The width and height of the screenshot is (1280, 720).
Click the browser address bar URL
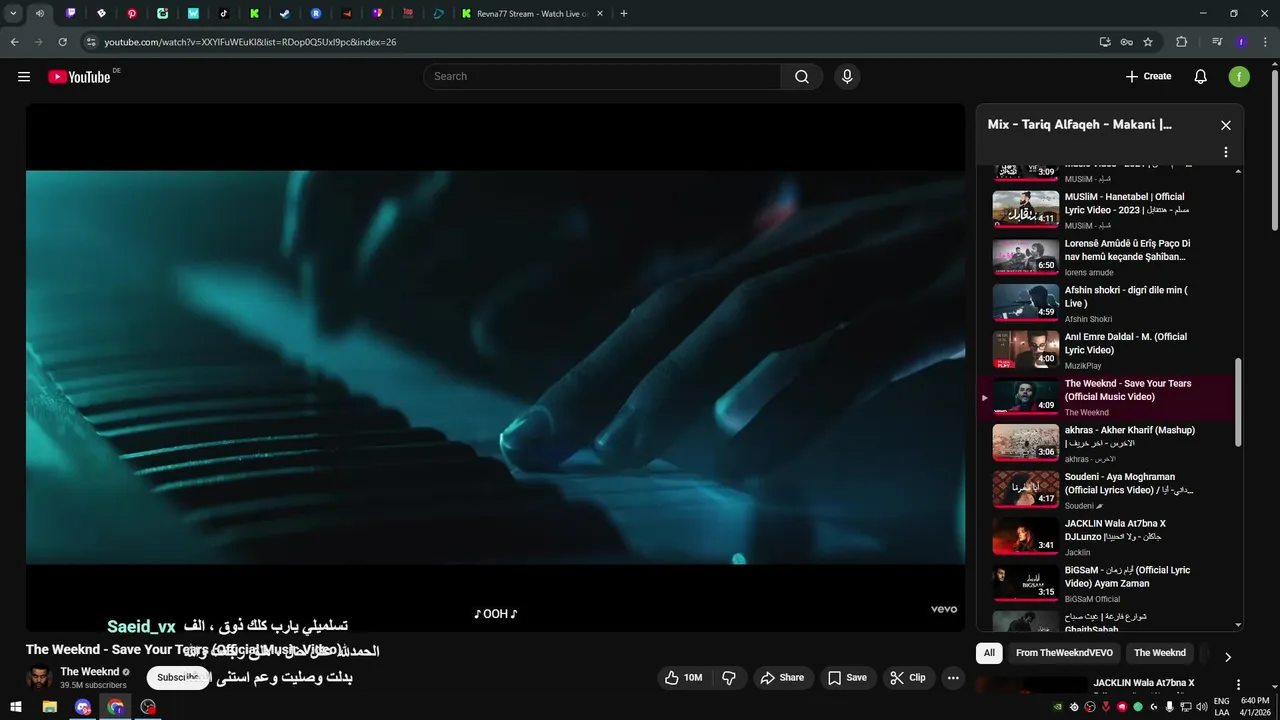tap(250, 42)
